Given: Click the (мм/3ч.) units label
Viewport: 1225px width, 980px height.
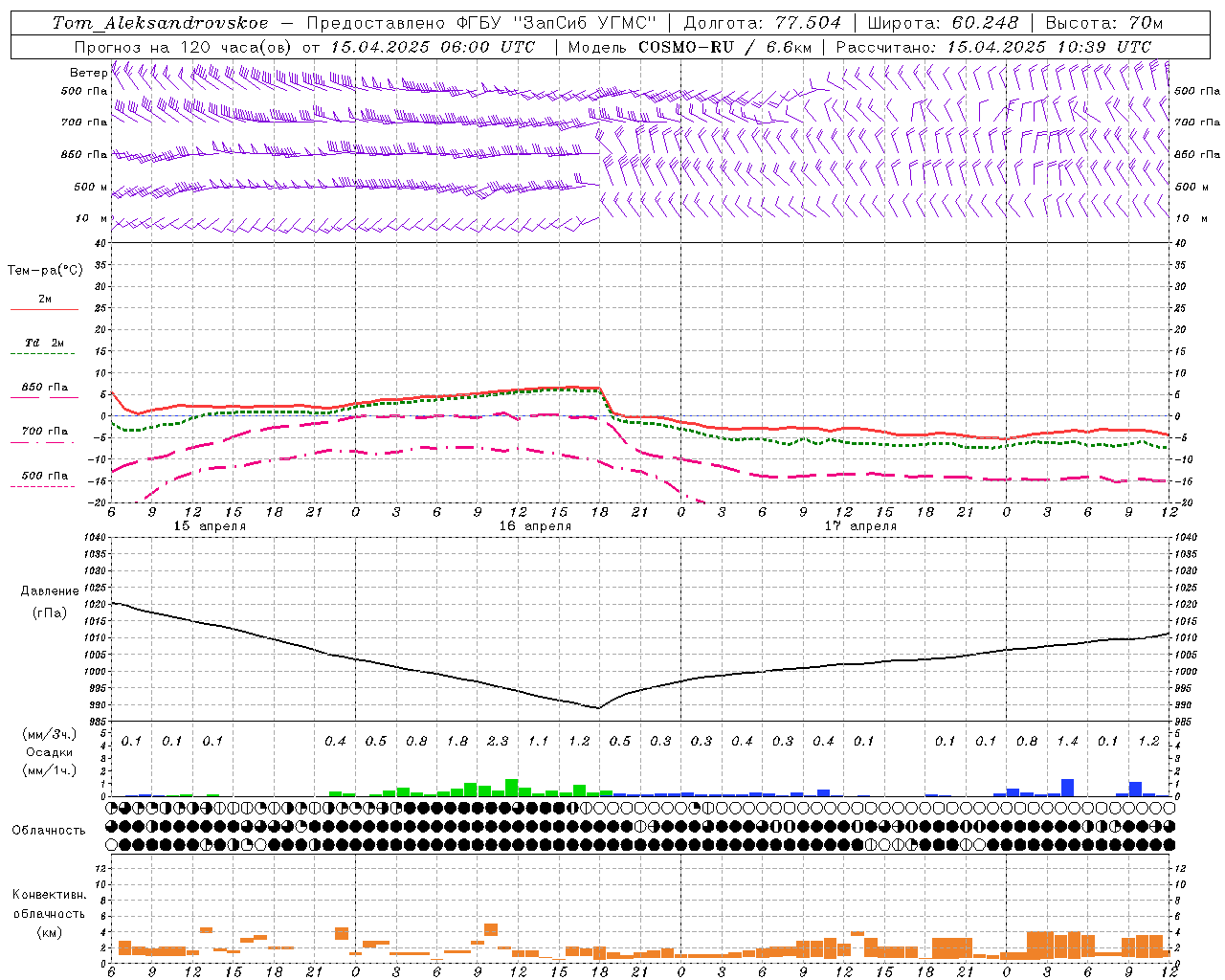Looking at the screenshot, I should [x=49, y=734].
